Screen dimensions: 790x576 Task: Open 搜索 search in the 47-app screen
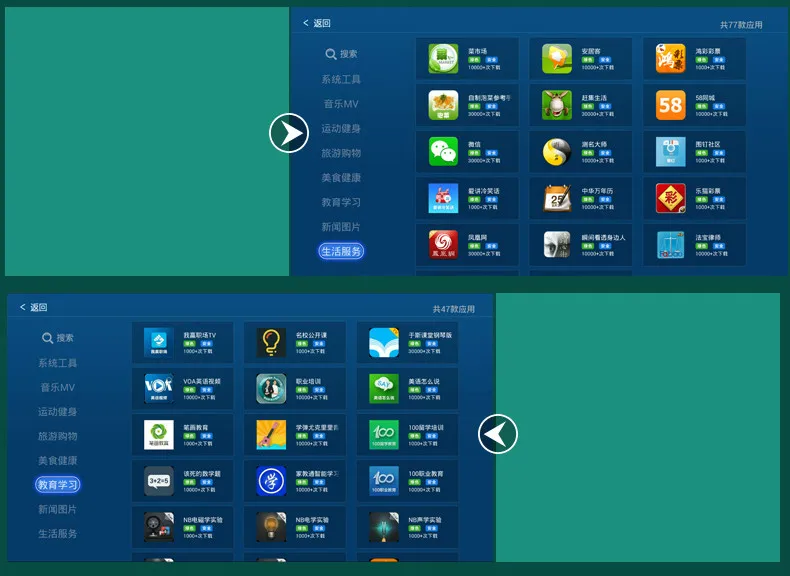coord(57,338)
